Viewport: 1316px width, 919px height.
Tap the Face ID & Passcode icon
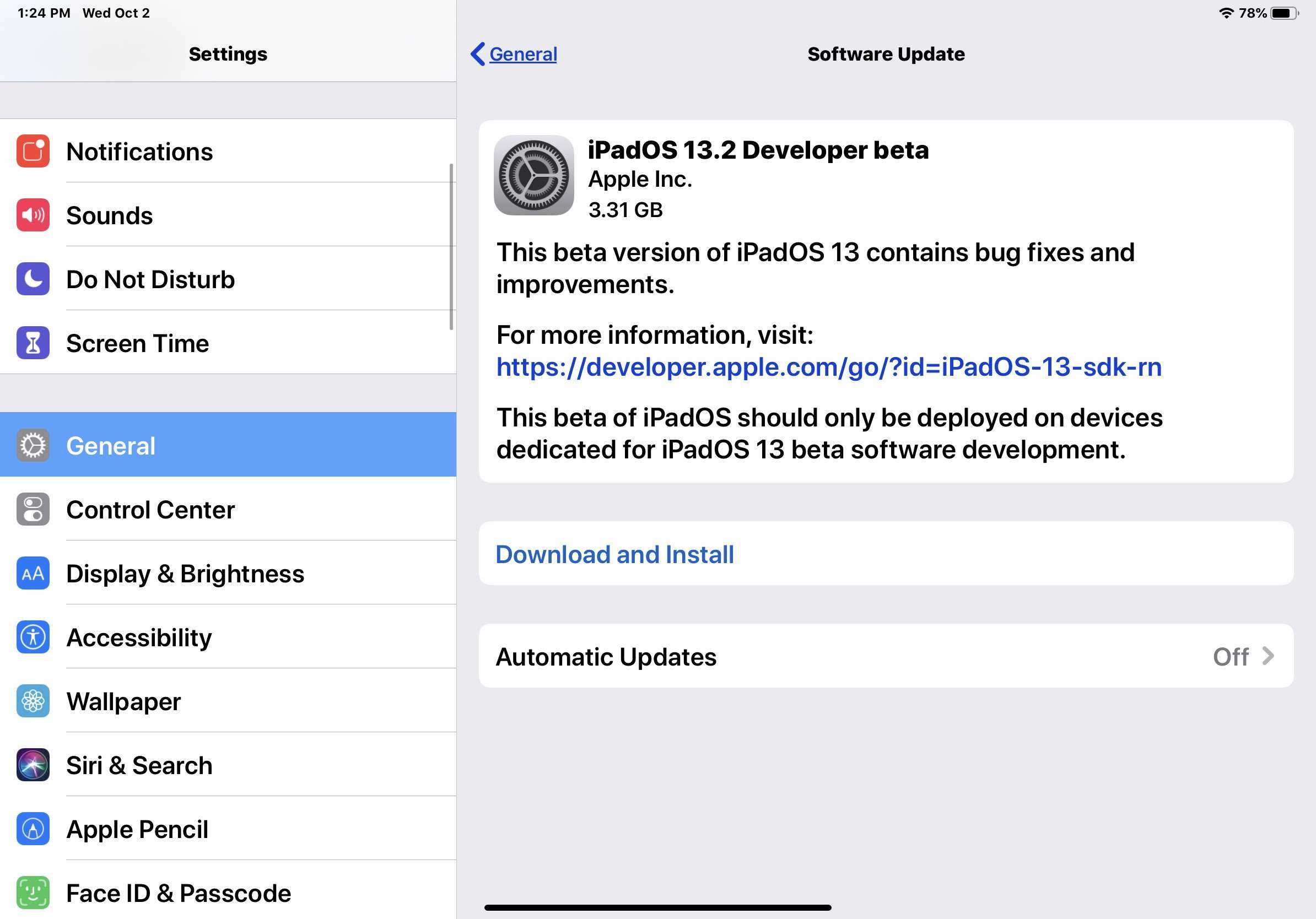[x=33, y=893]
